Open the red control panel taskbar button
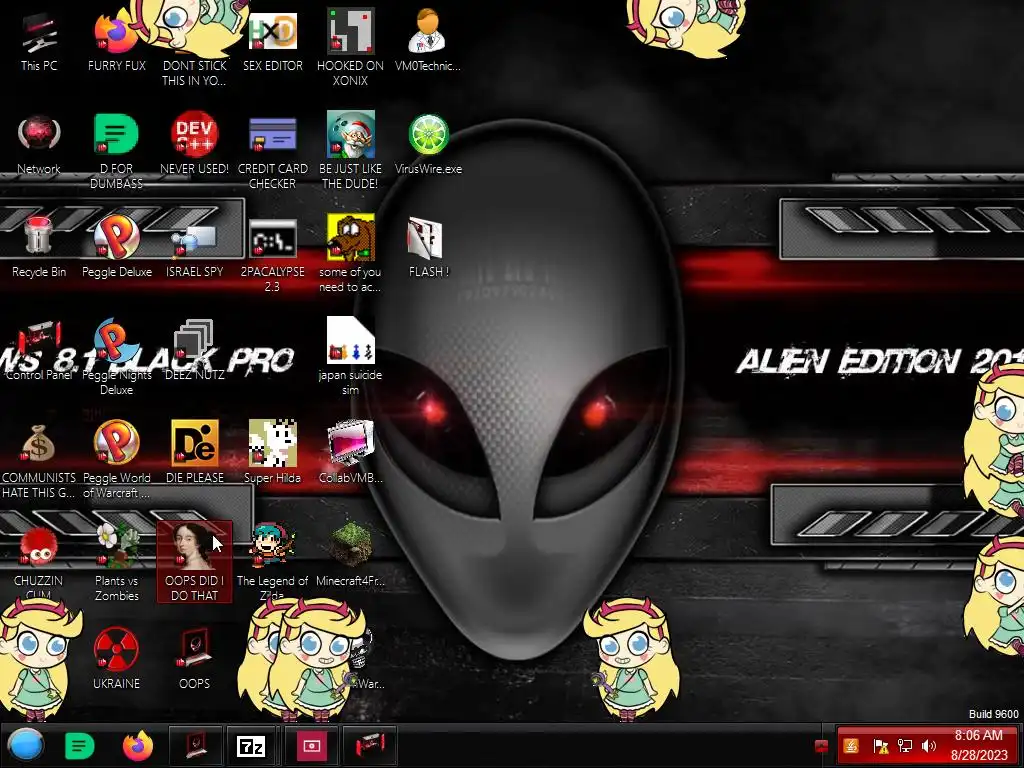1024x768 pixels. [x=370, y=745]
